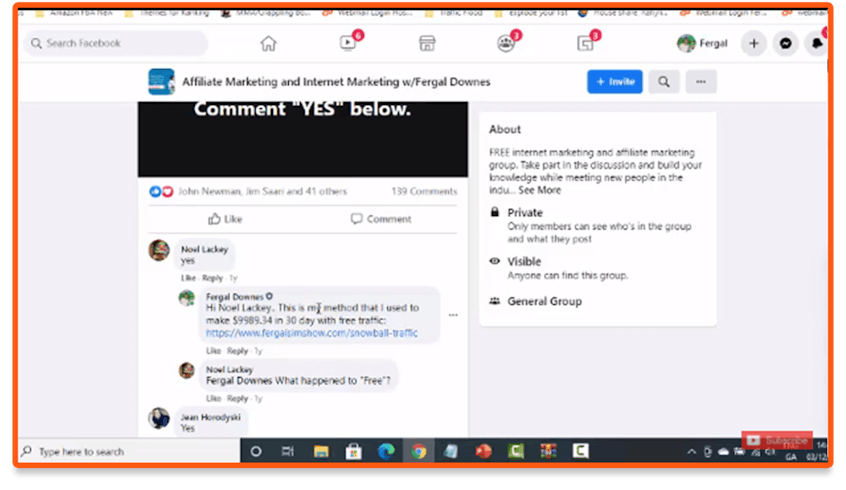Open "John Newman, Jim Saari and 41 others"
Screen dimensions: 846x490
point(262,192)
